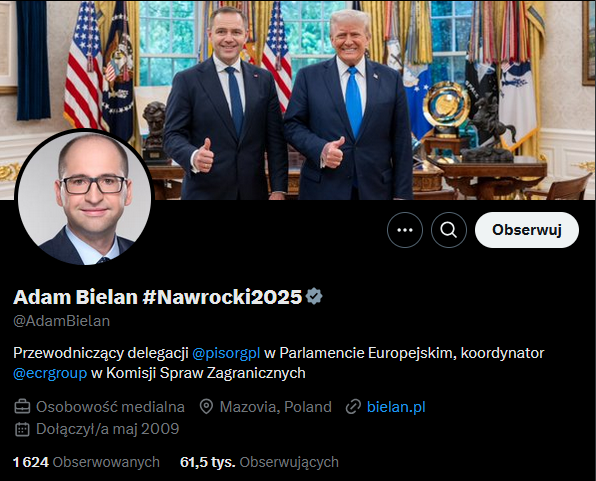
Task: Click the #Nawrocki2025 display name text
Action: tap(222, 297)
